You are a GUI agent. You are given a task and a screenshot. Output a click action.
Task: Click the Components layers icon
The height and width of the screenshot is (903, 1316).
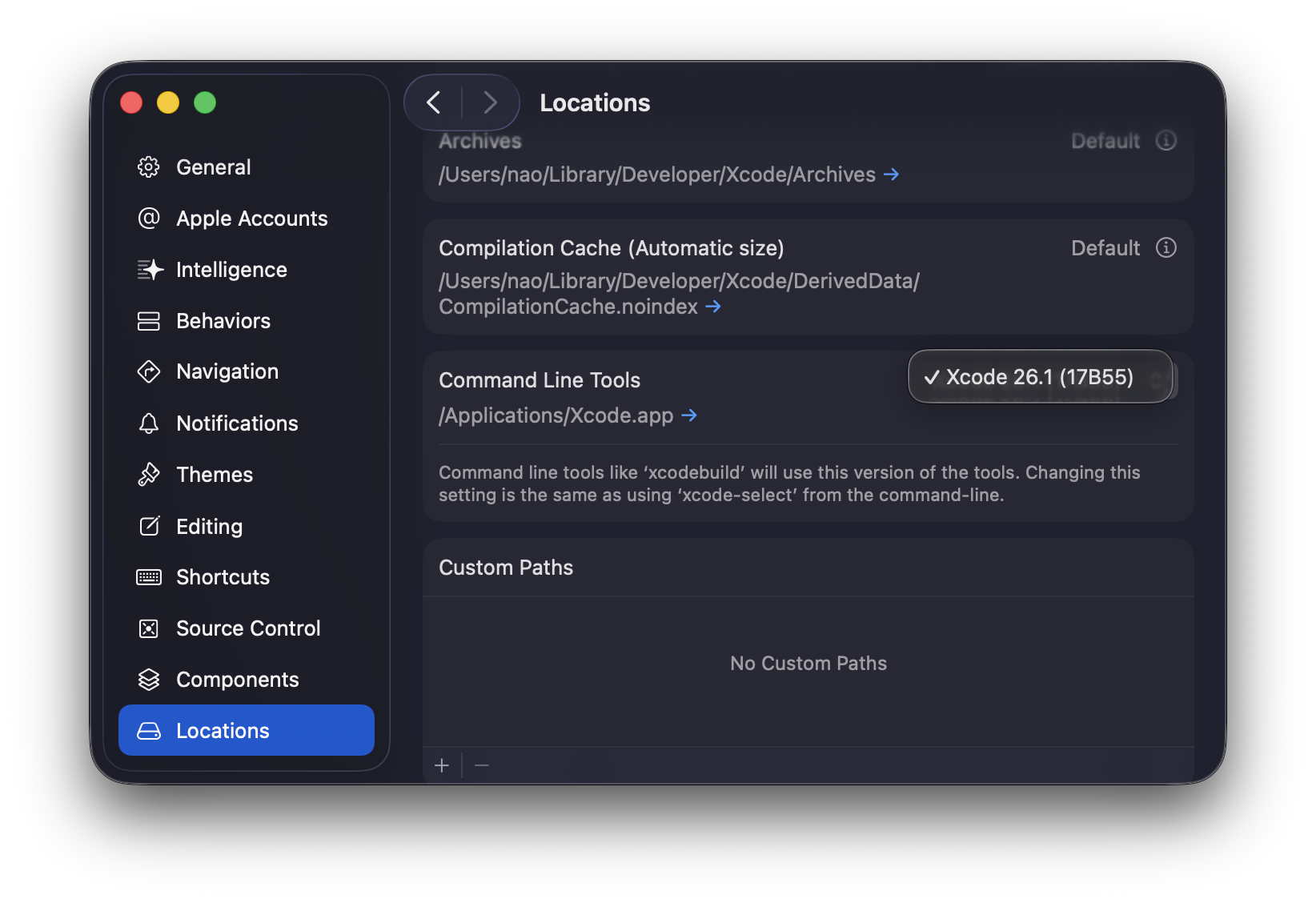pos(149,680)
